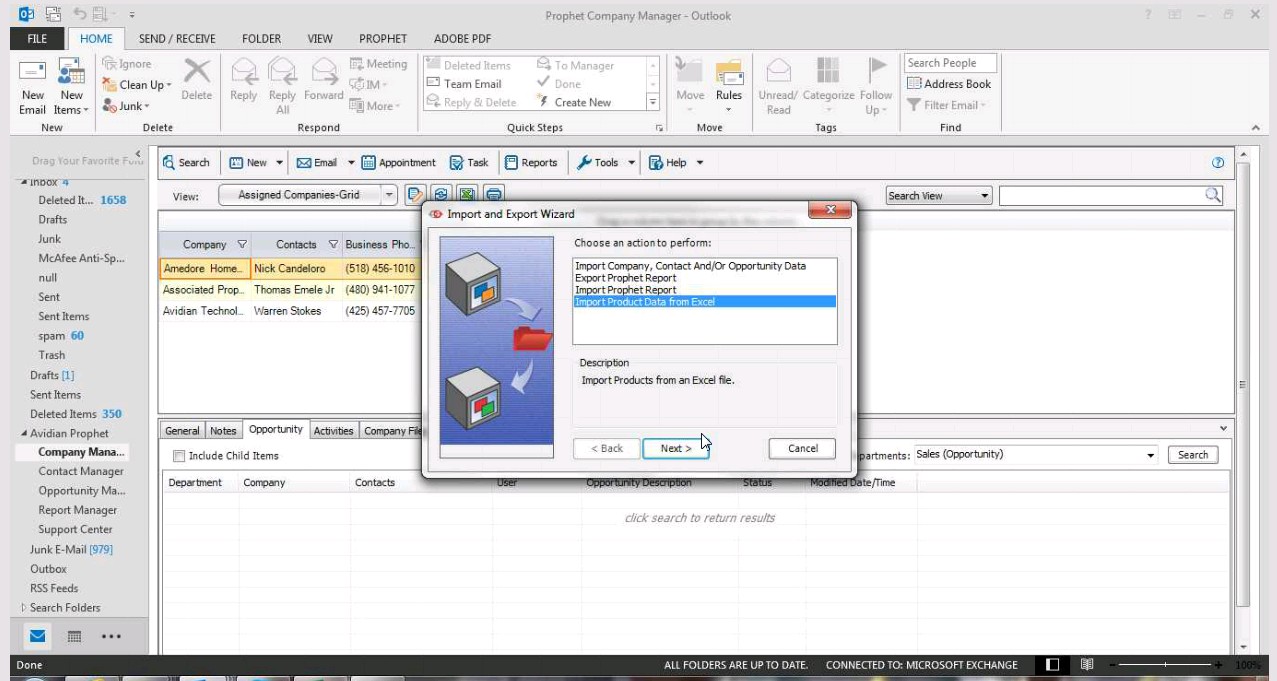Toggle reading view icon in status bar

[x=1087, y=665]
